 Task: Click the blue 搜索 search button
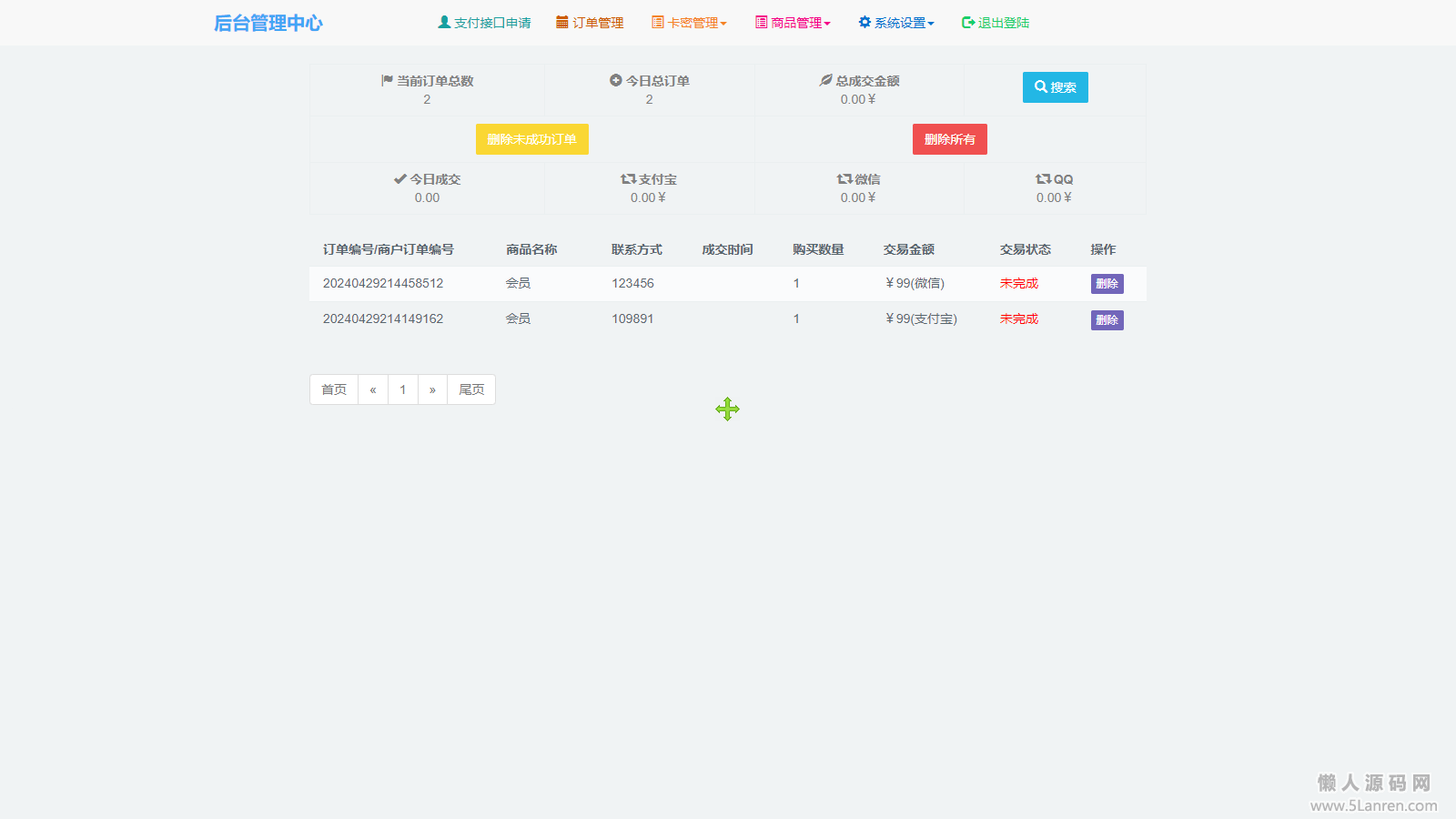(1056, 87)
